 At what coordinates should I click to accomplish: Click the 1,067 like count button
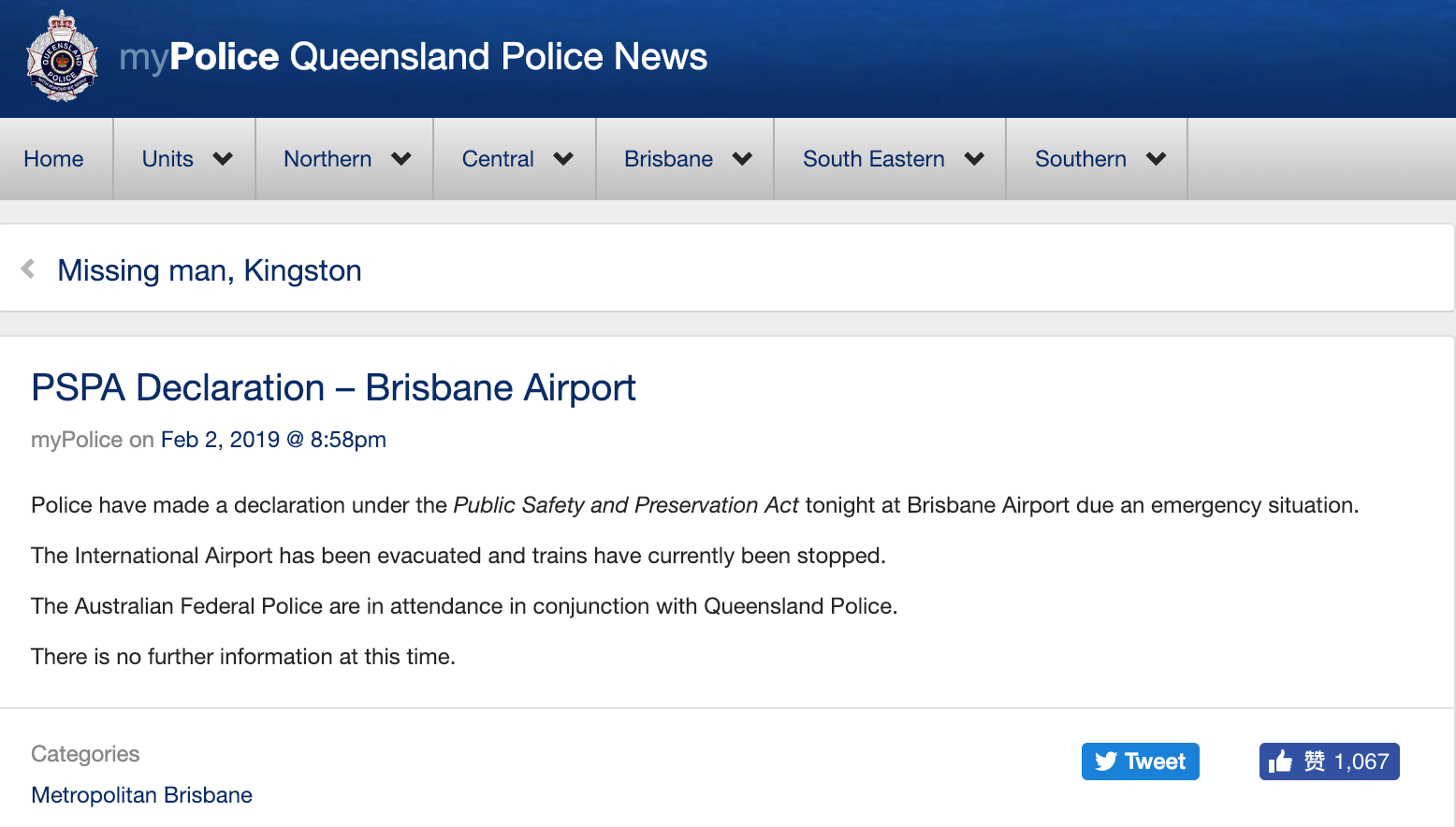click(1361, 762)
